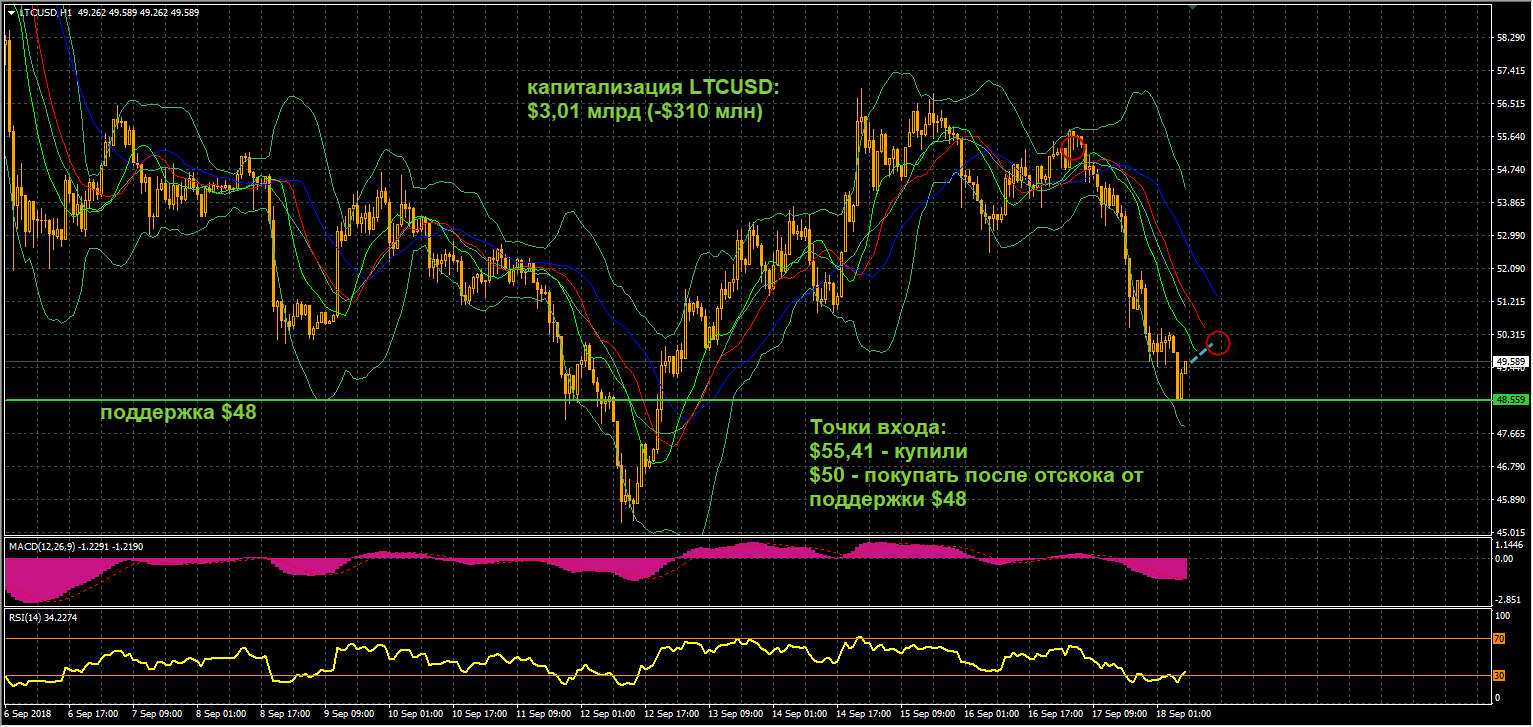Select the '$3,01 млрд (-$310 млн)' text
Screen dimensions: 1533x727
pyautogui.click(x=645, y=112)
